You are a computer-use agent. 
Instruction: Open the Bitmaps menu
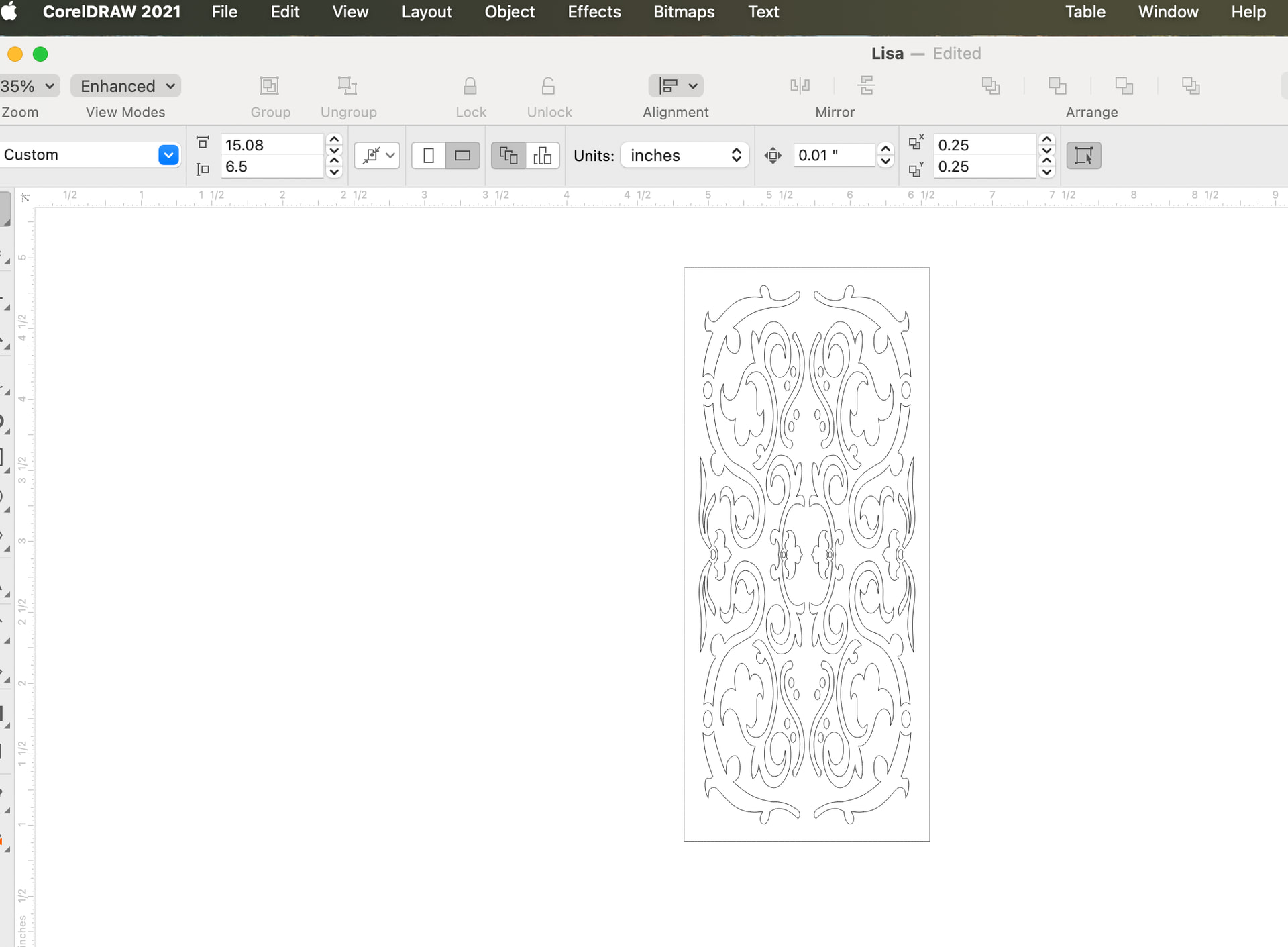click(x=684, y=12)
